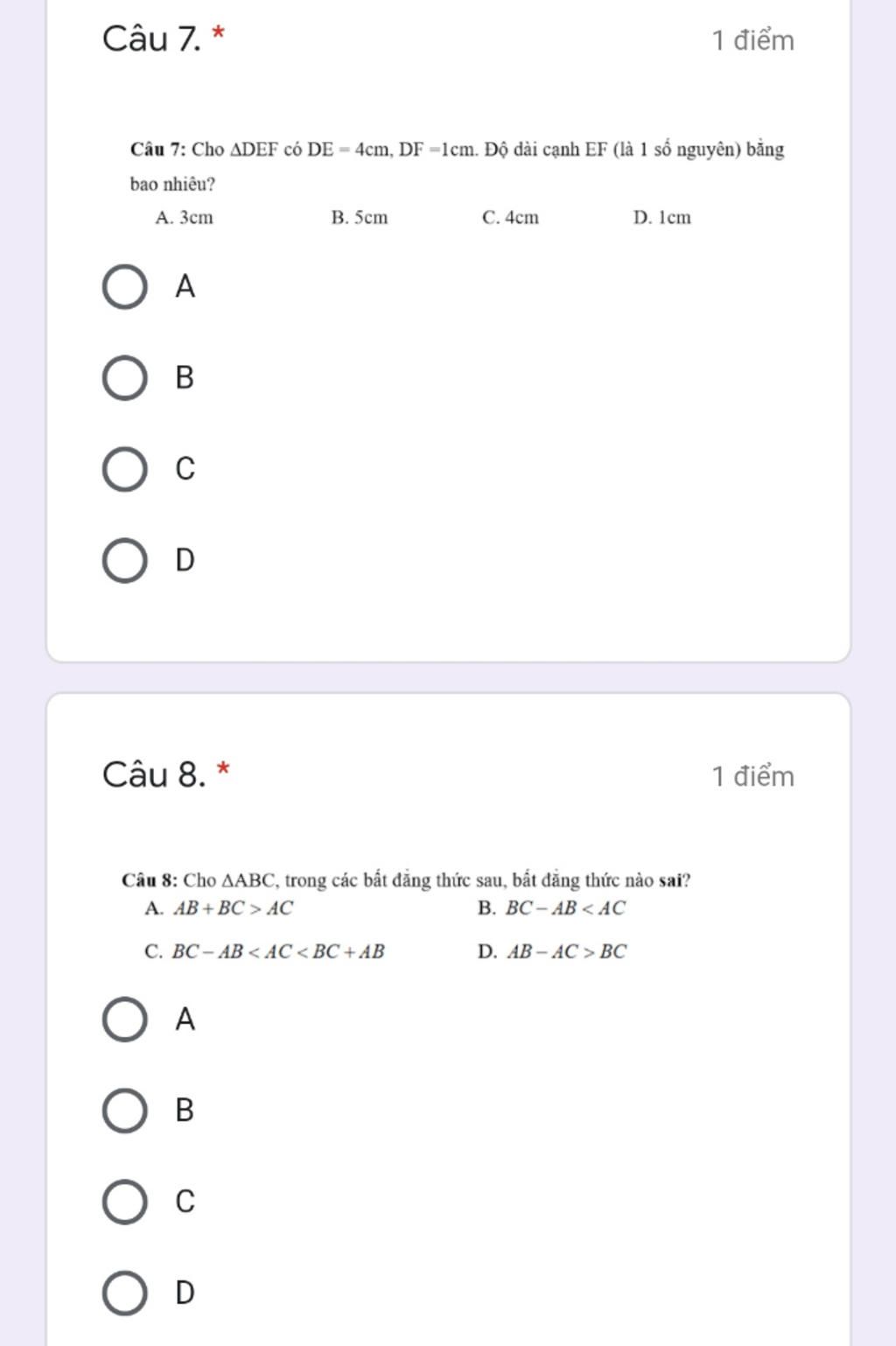Screen dimensions: 896x1346
Task: Click the "C. 4cm" answer text
Action: point(510,218)
